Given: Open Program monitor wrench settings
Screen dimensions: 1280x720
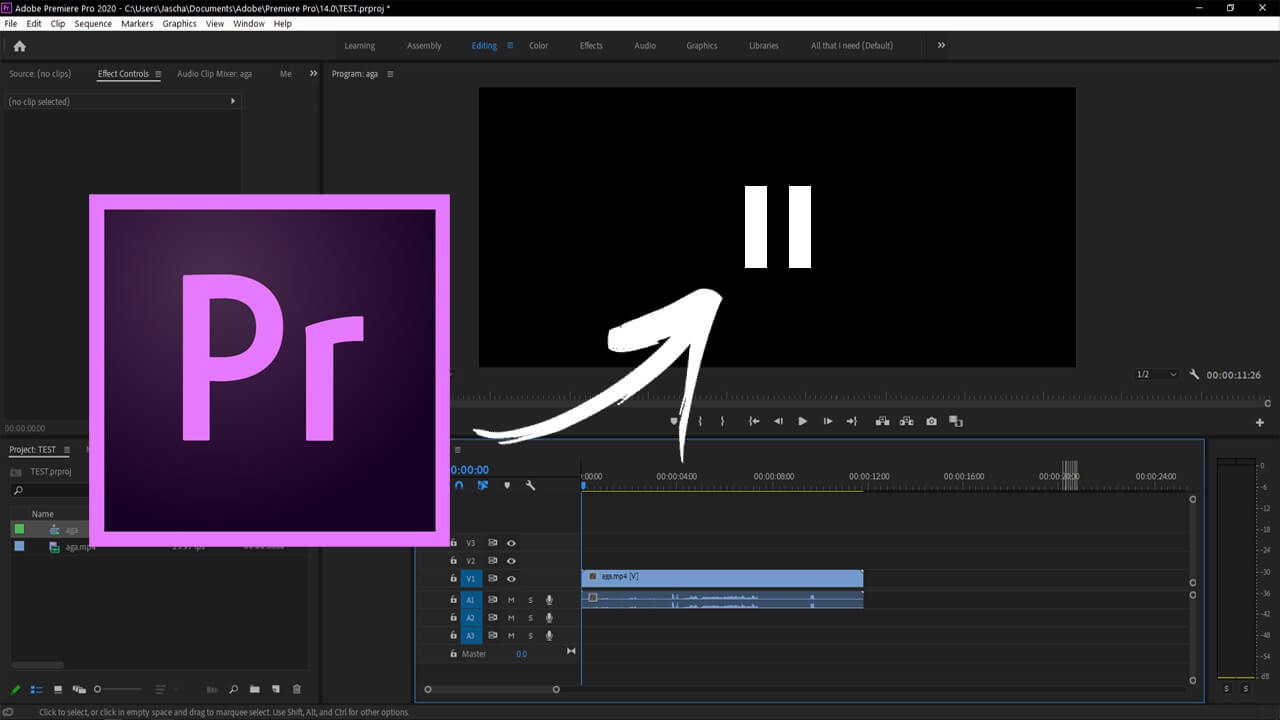Looking at the screenshot, I should [x=1194, y=375].
